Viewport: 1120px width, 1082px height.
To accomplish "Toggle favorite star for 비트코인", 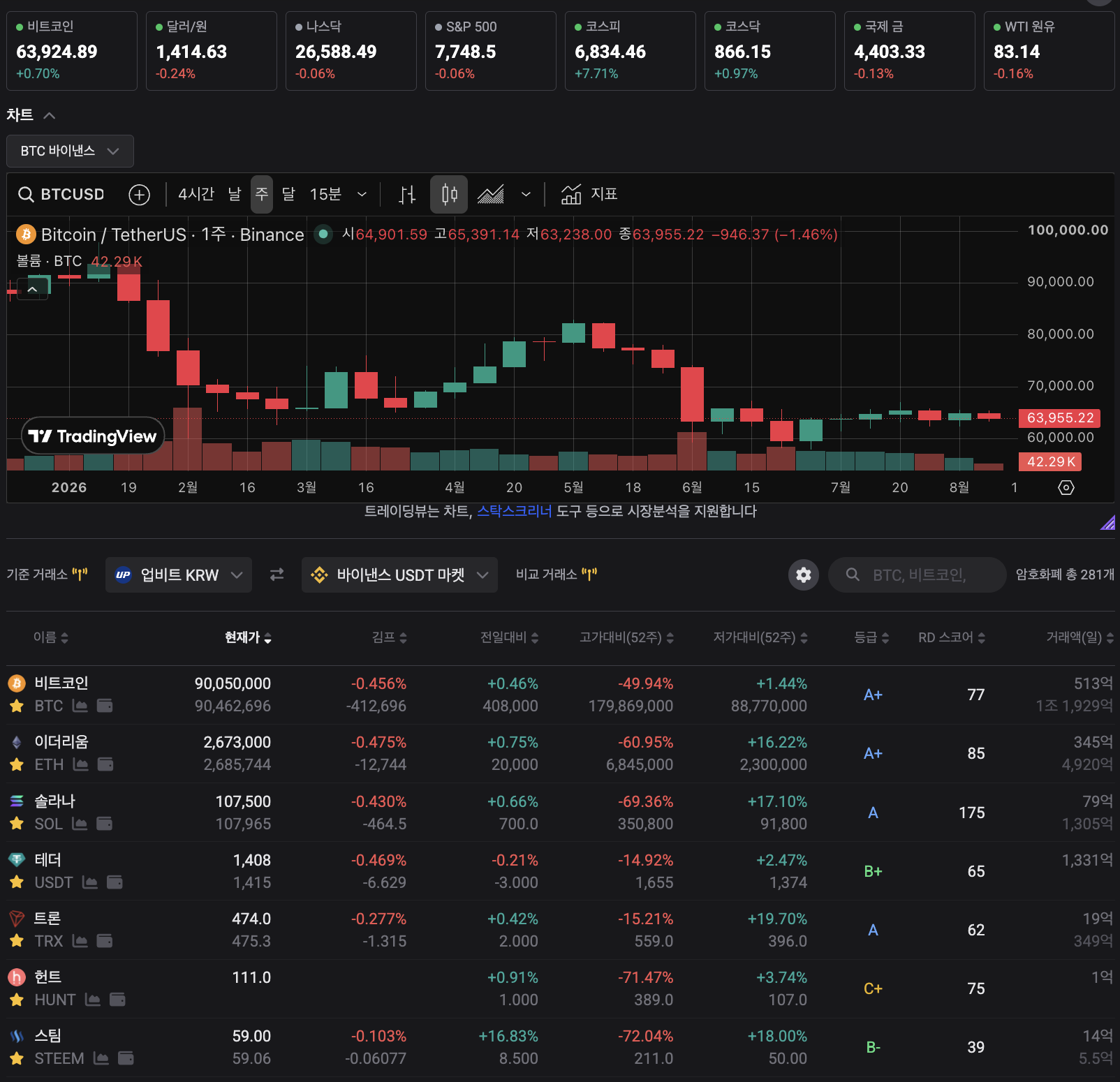I will tap(17, 706).
